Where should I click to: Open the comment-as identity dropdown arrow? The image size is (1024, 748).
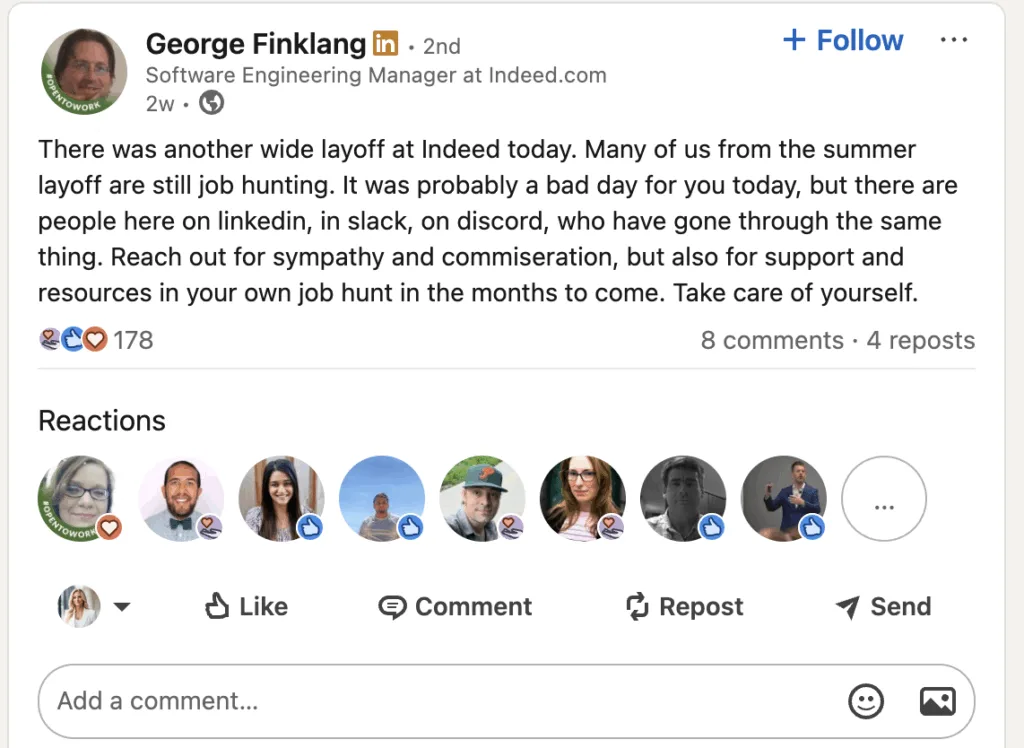(x=121, y=607)
